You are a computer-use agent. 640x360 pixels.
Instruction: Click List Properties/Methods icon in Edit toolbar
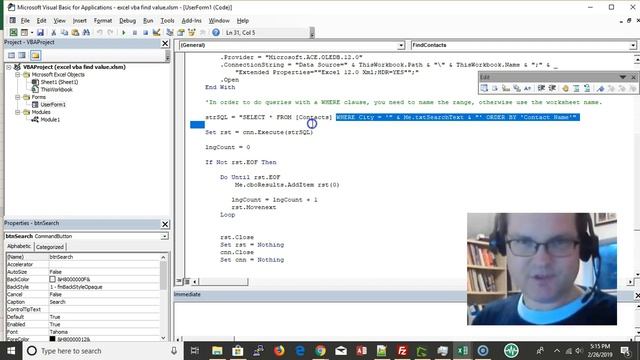click(484, 88)
